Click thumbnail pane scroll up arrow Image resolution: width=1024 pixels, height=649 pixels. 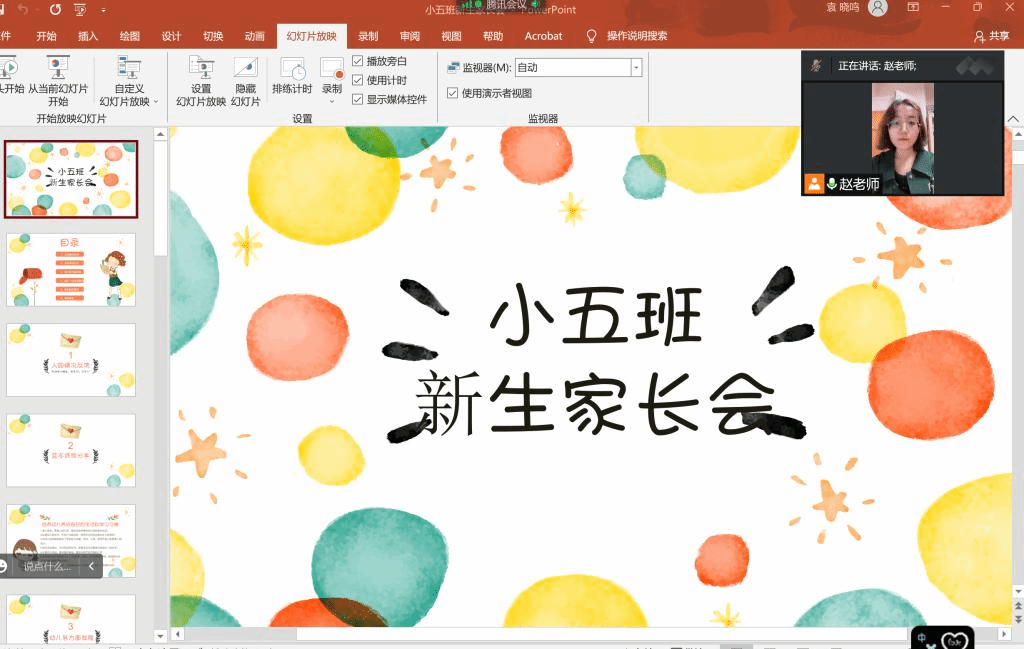[160, 135]
